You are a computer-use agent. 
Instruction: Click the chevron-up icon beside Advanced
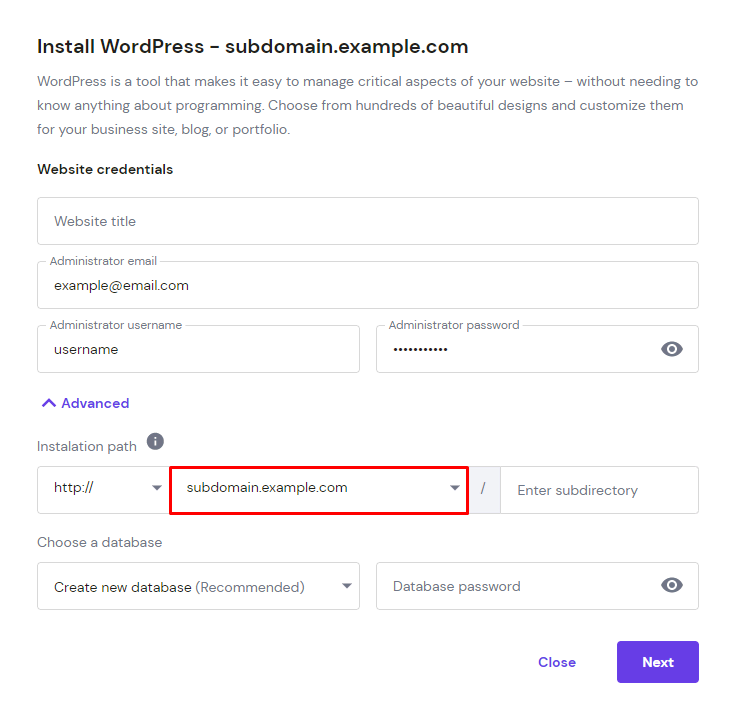pos(49,403)
